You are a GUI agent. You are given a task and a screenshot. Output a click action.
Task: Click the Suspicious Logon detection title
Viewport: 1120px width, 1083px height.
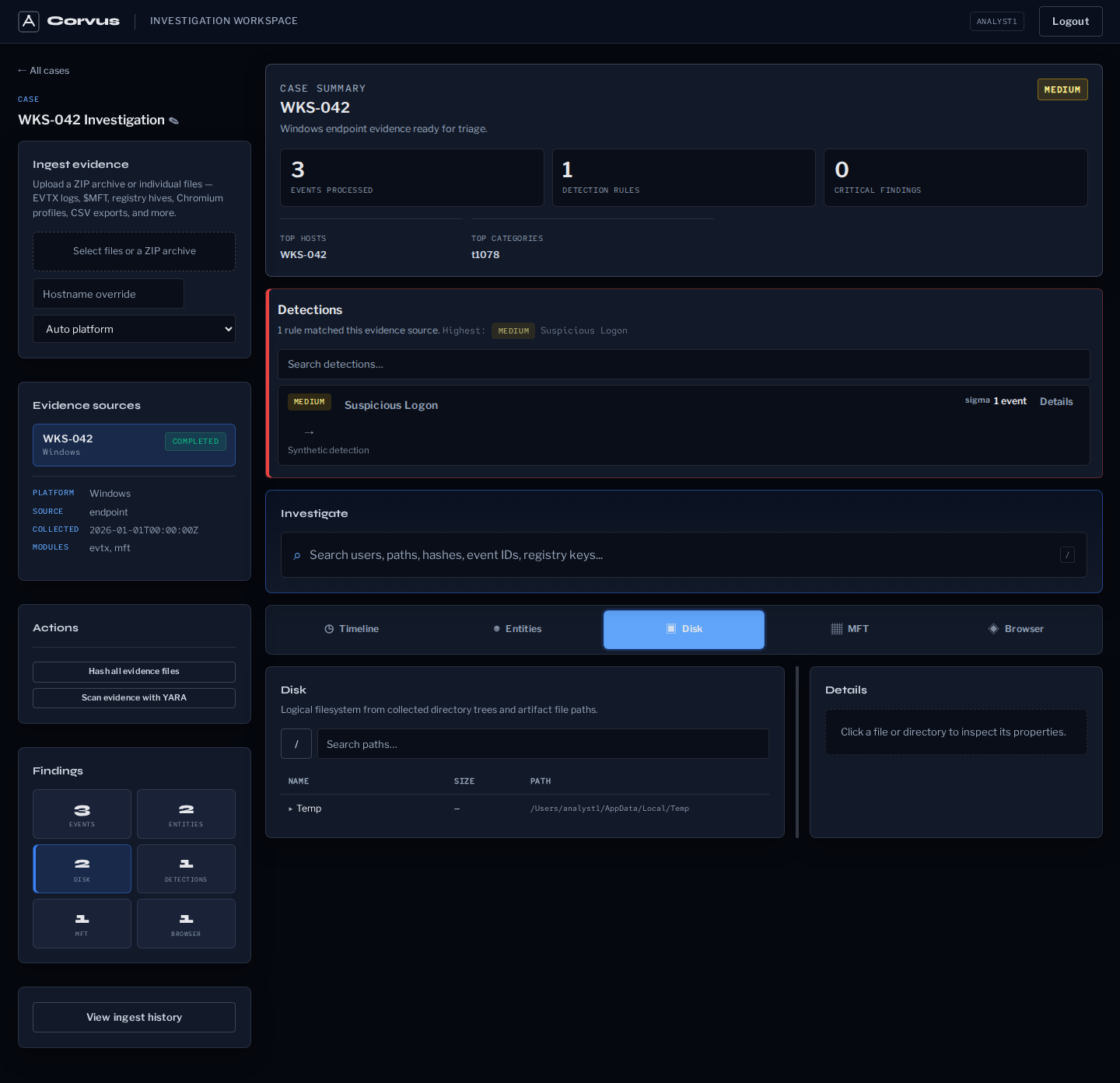(391, 405)
